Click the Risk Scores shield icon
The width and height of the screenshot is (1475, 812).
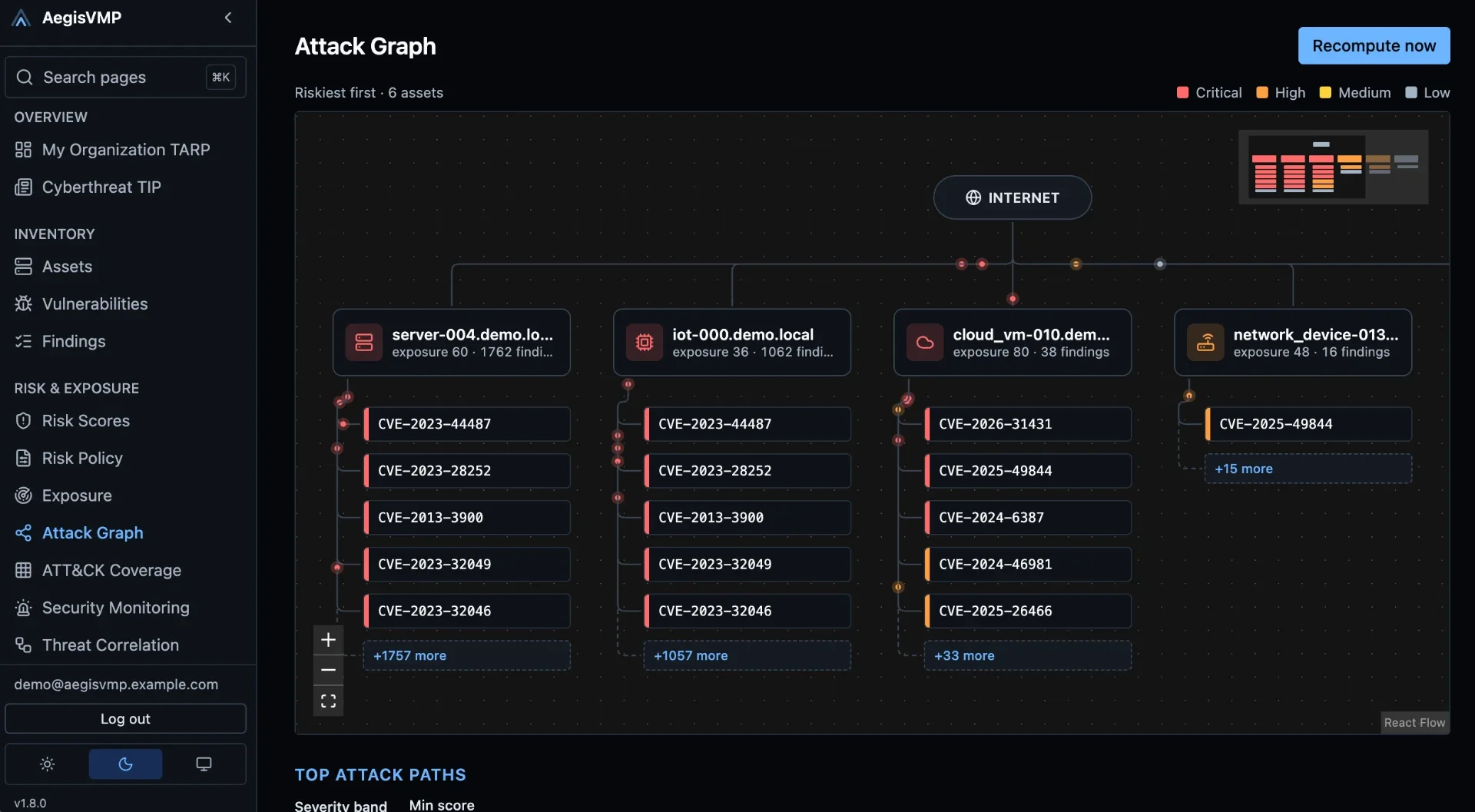point(24,421)
